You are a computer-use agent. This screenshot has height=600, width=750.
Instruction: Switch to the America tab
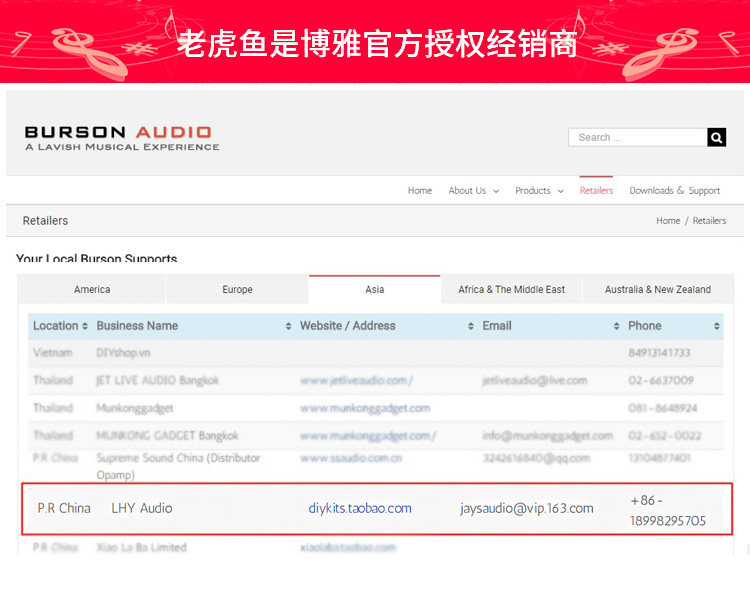[92, 289]
